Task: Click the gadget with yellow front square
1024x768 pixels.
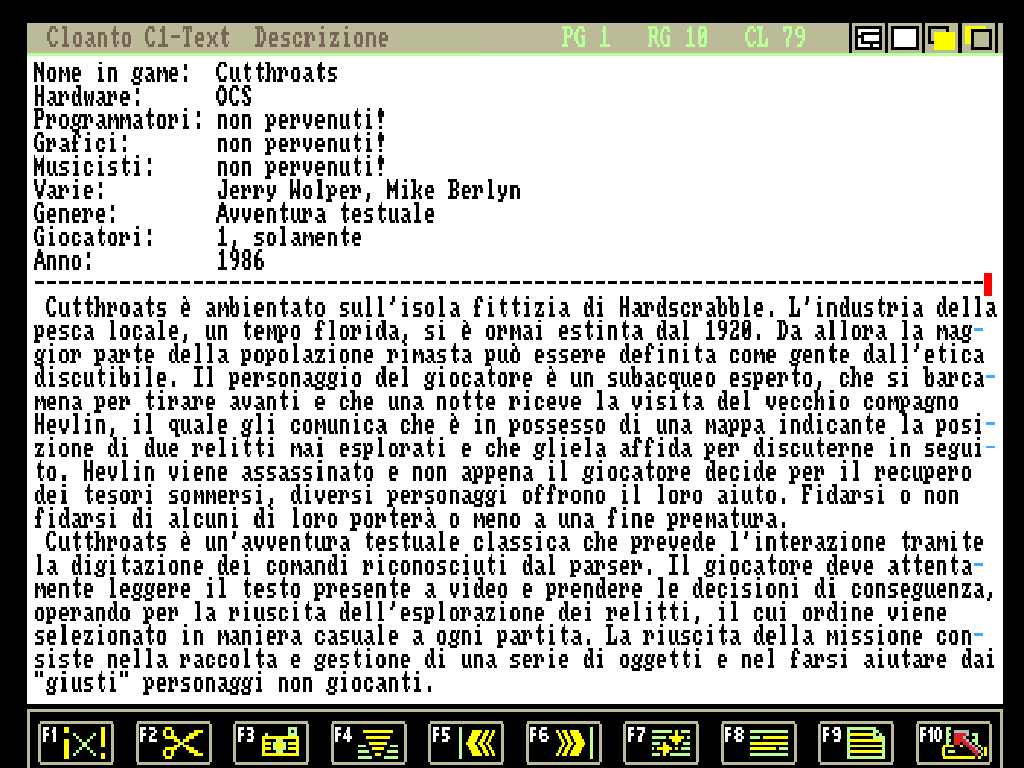Action: coord(942,39)
